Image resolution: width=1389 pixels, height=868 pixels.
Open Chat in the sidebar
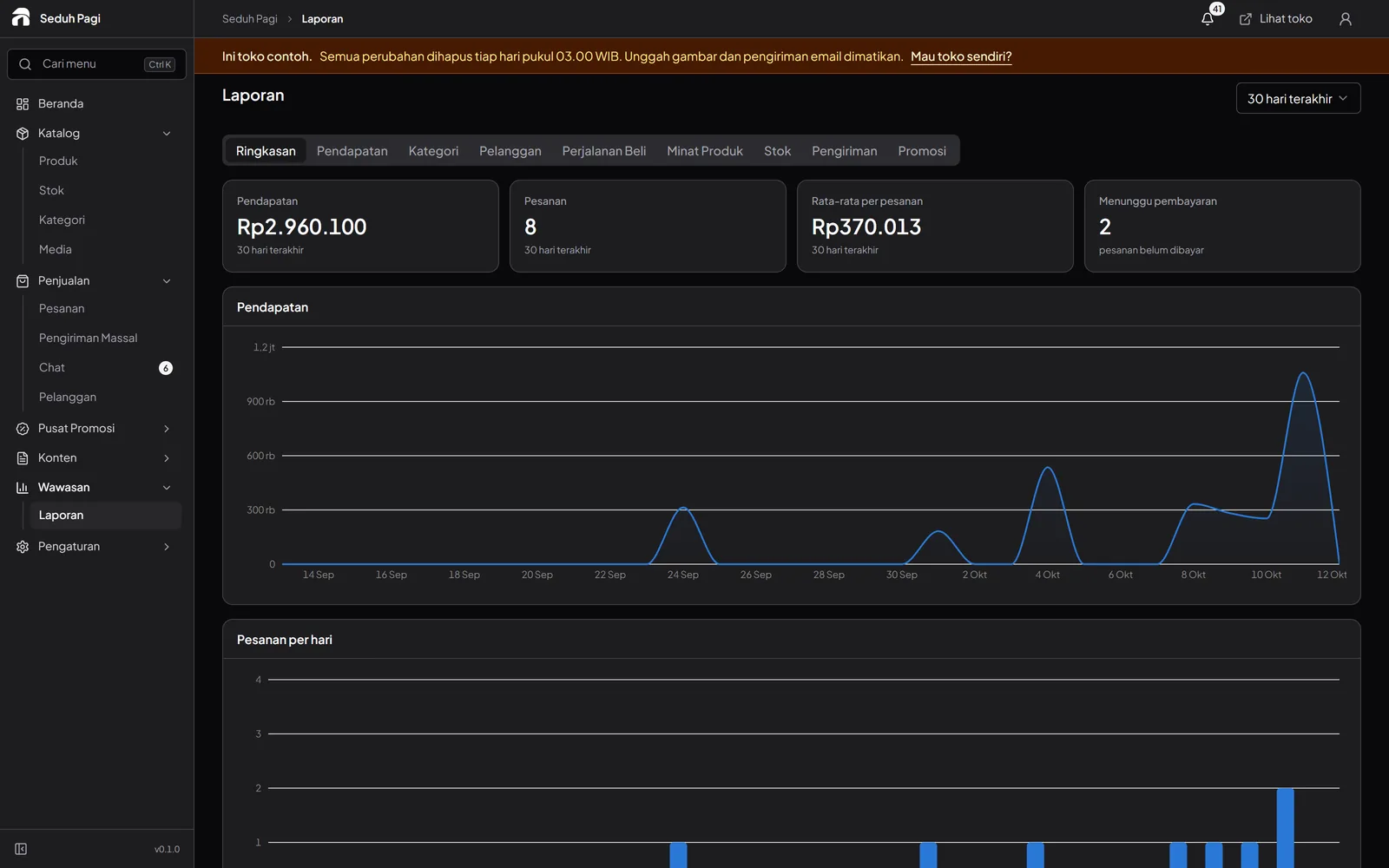[105, 368]
